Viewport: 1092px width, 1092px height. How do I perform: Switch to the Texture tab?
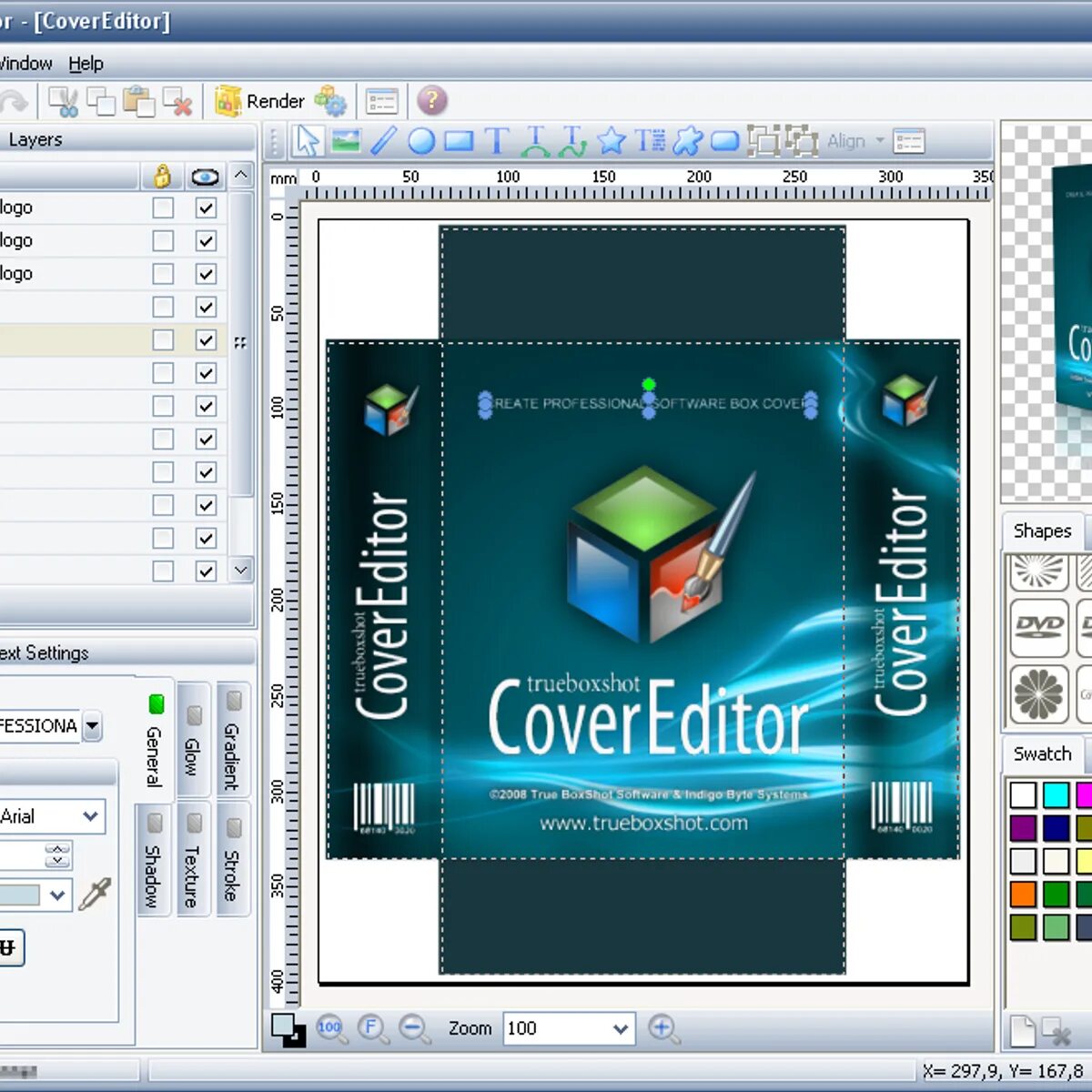193,860
